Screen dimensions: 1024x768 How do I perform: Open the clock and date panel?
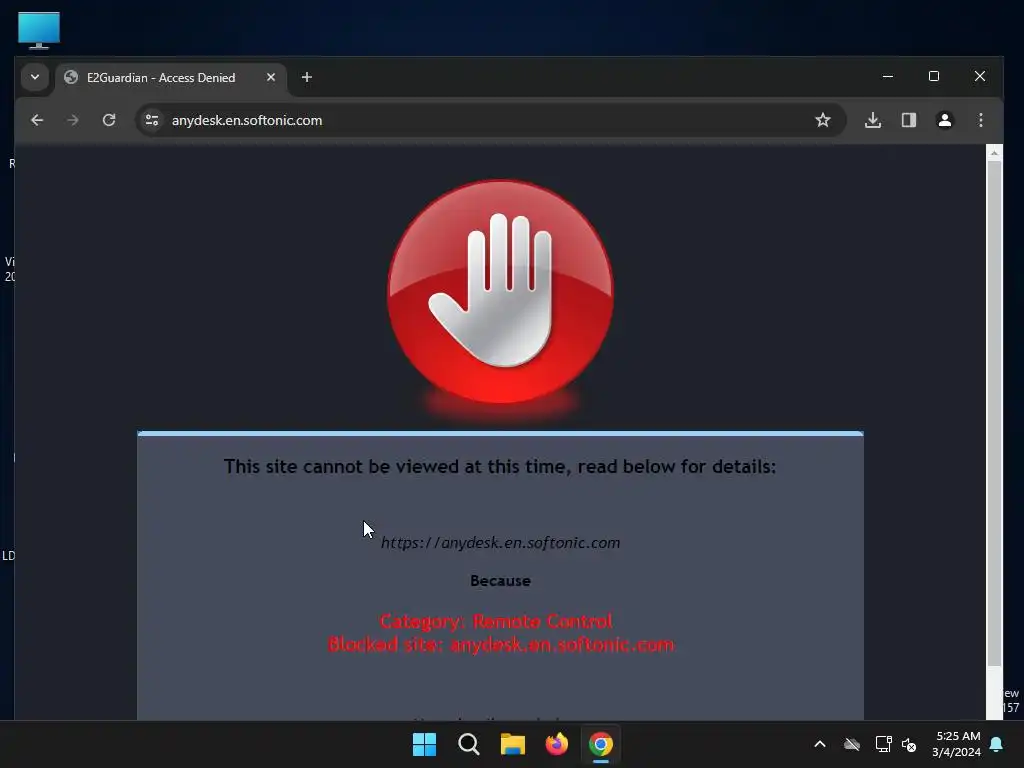(x=957, y=744)
